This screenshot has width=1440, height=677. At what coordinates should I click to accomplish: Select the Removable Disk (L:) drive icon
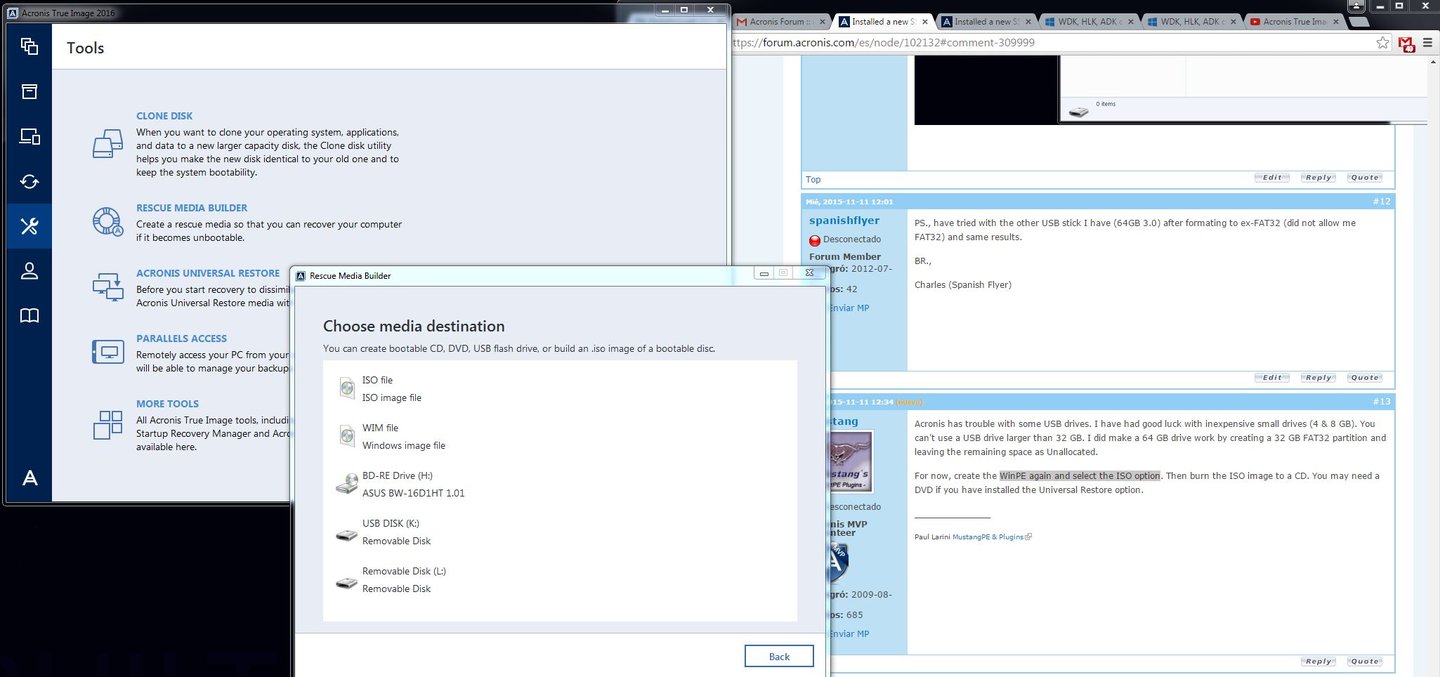coord(347,583)
